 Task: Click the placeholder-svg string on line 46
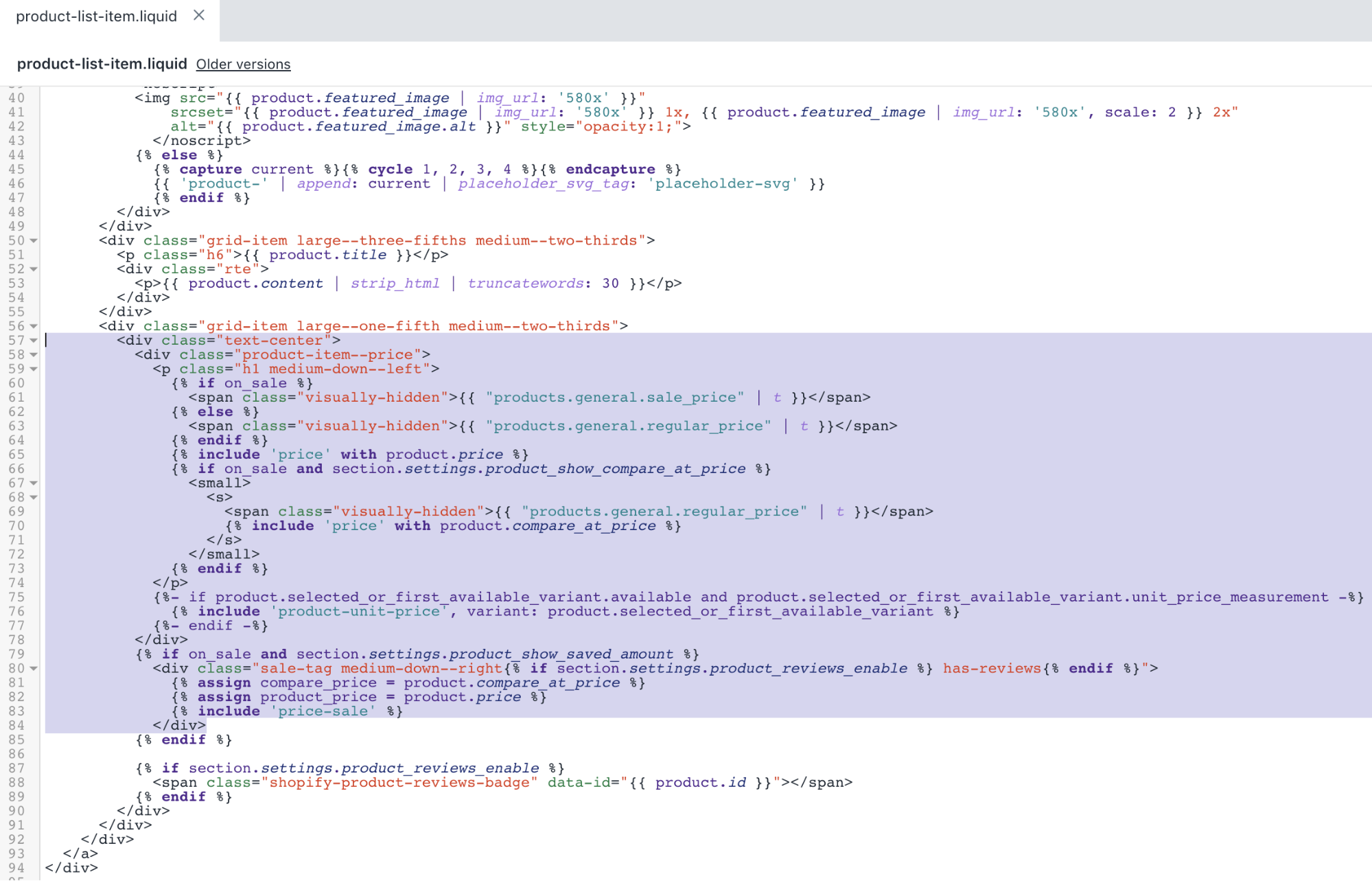[722, 184]
